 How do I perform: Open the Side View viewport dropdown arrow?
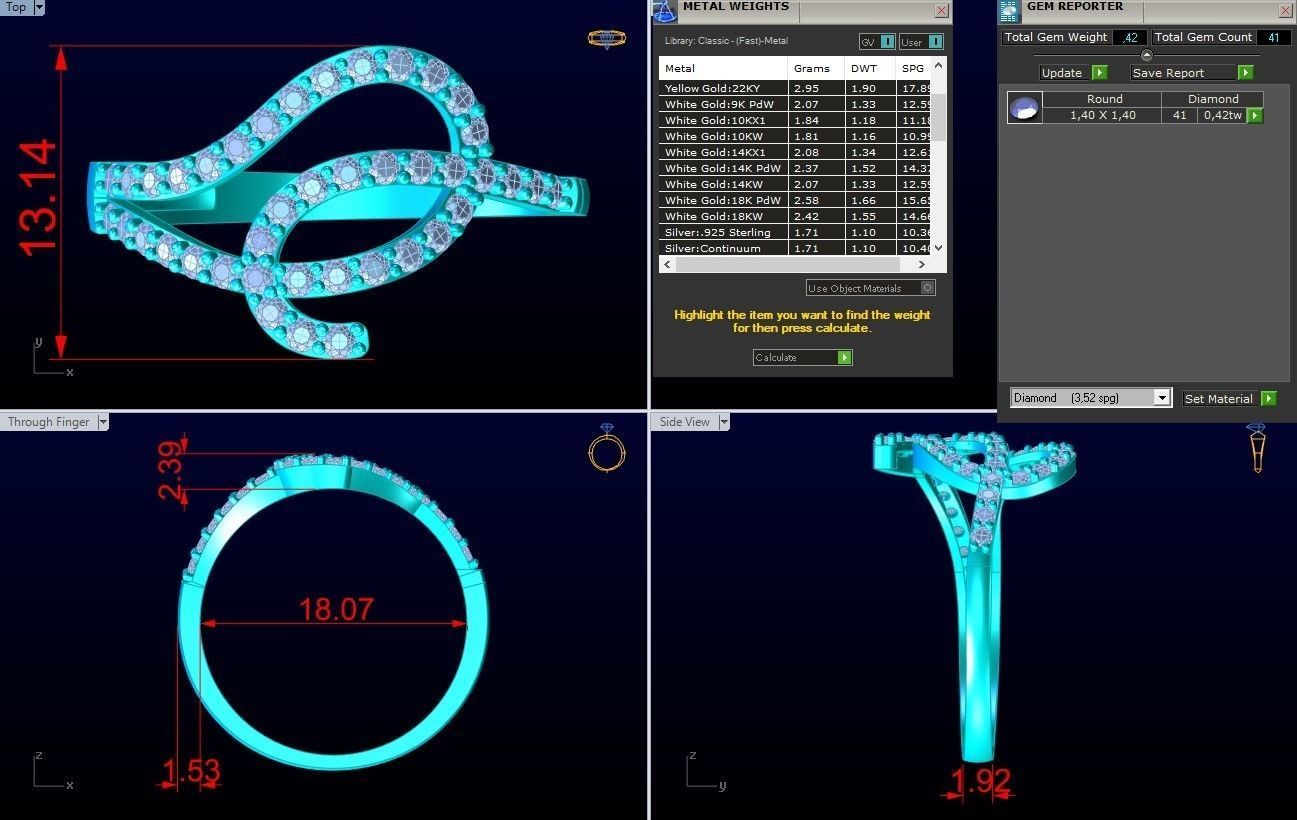point(723,422)
